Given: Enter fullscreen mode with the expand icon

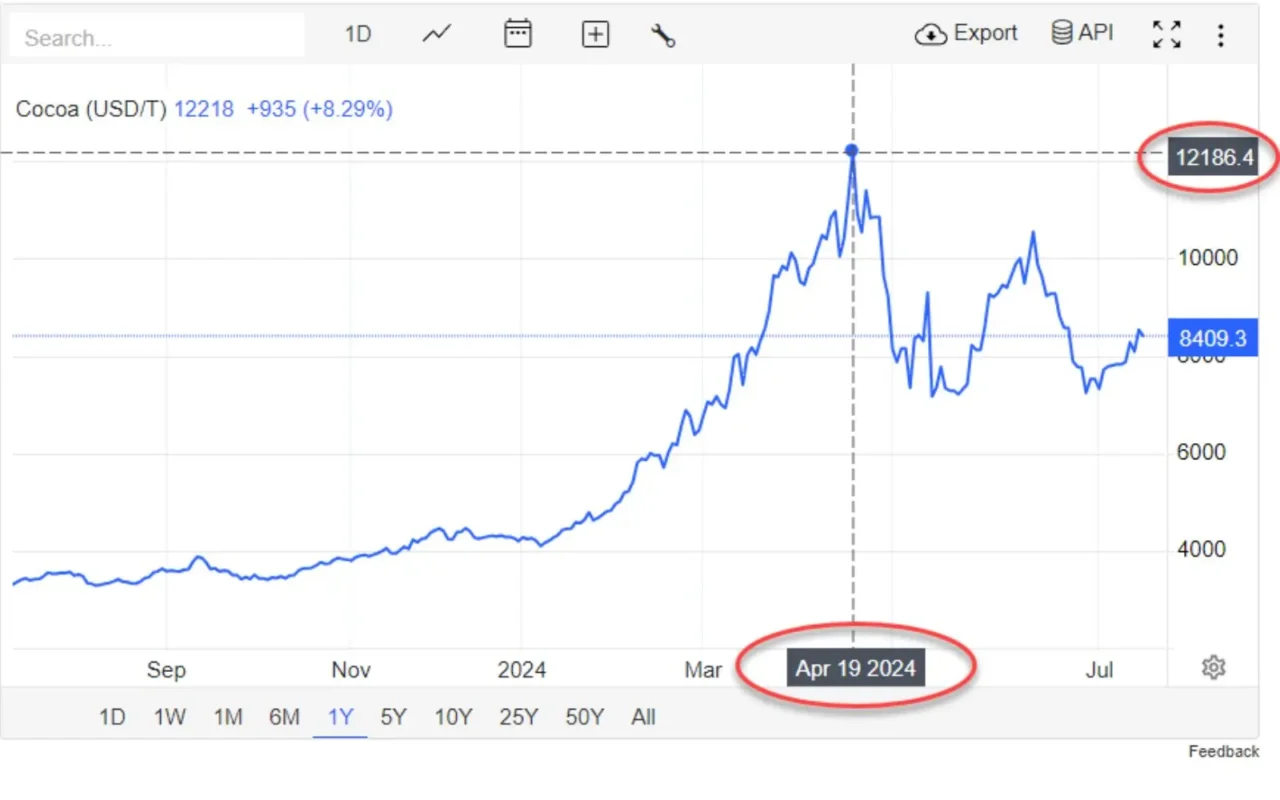Looking at the screenshot, I should point(1167,33).
